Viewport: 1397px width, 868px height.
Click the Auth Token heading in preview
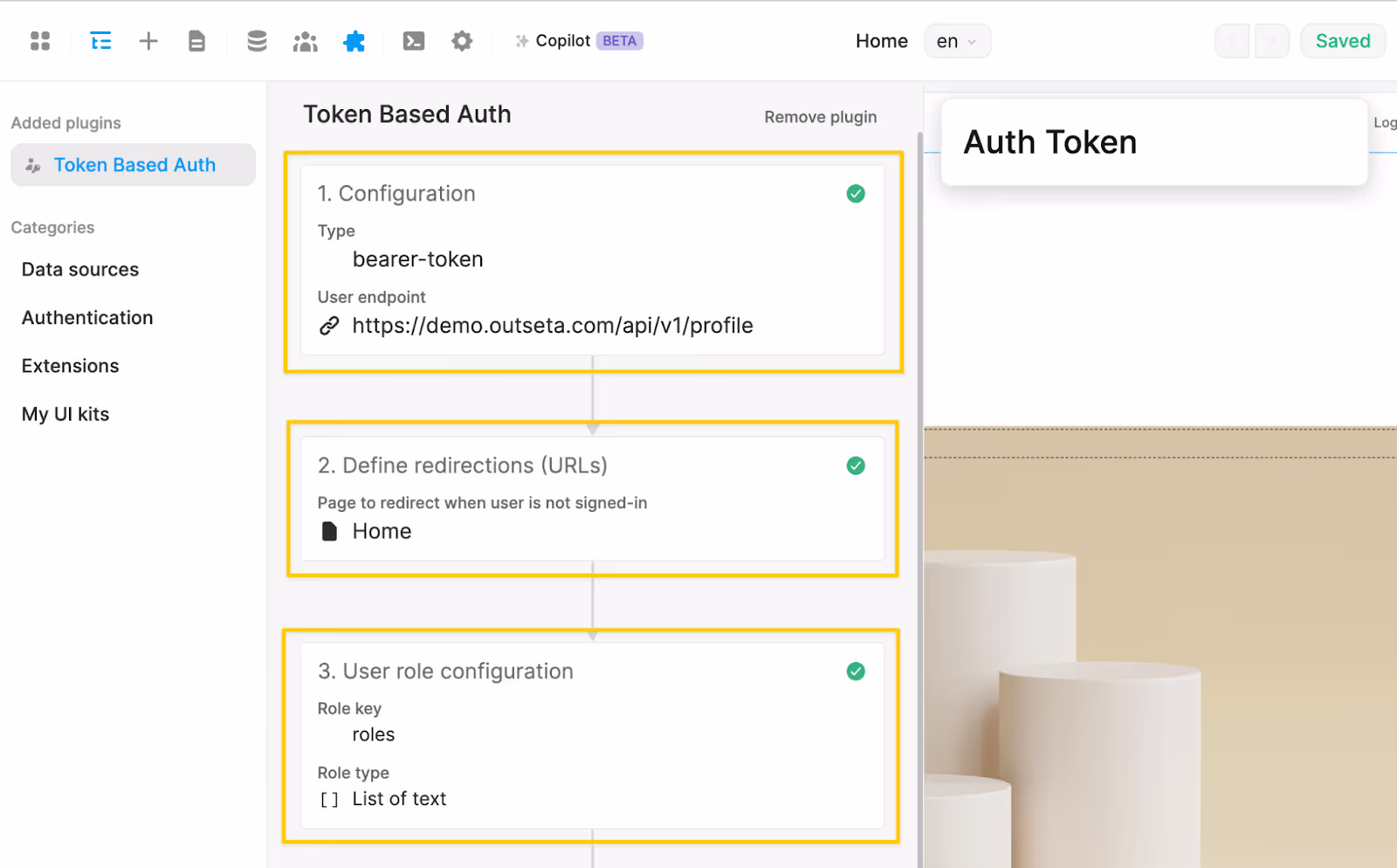tap(1050, 142)
